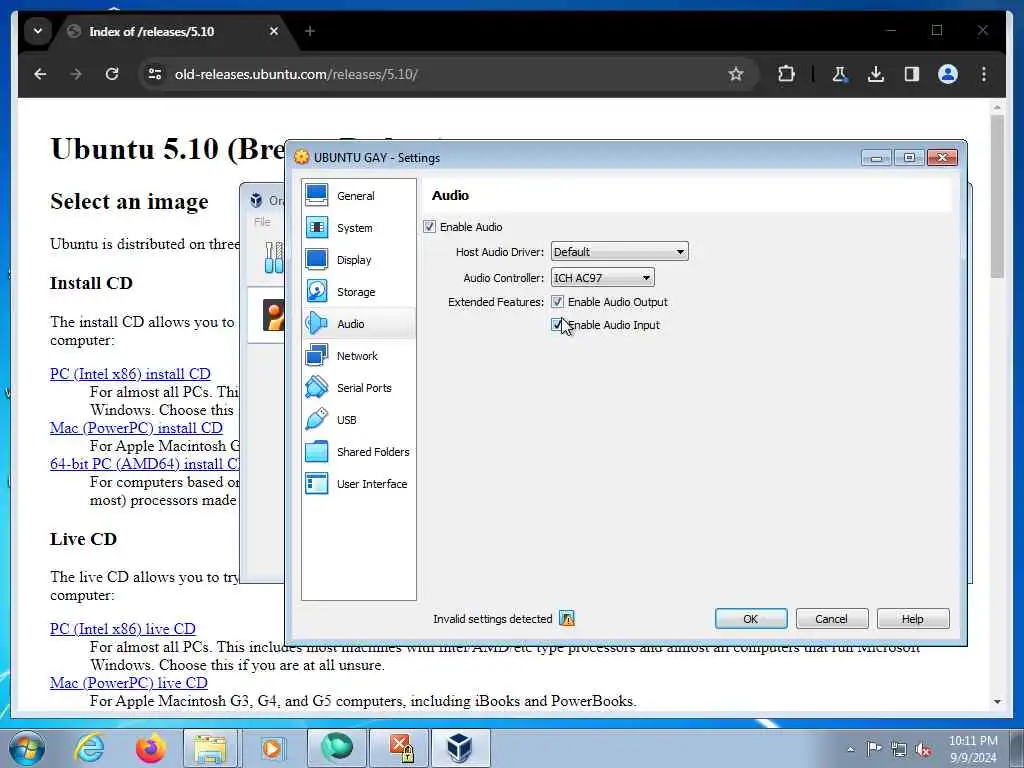Reload the page in Chrome
The width and height of the screenshot is (1024, 768).
(x=112, y=74)
